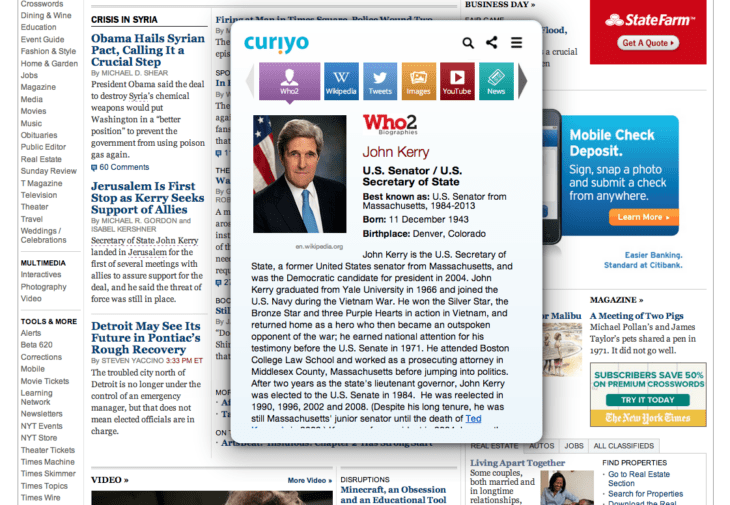730x505 pixels.
Task: Select ALL CLASSIFIEDS tab
Action: [624, 446]
